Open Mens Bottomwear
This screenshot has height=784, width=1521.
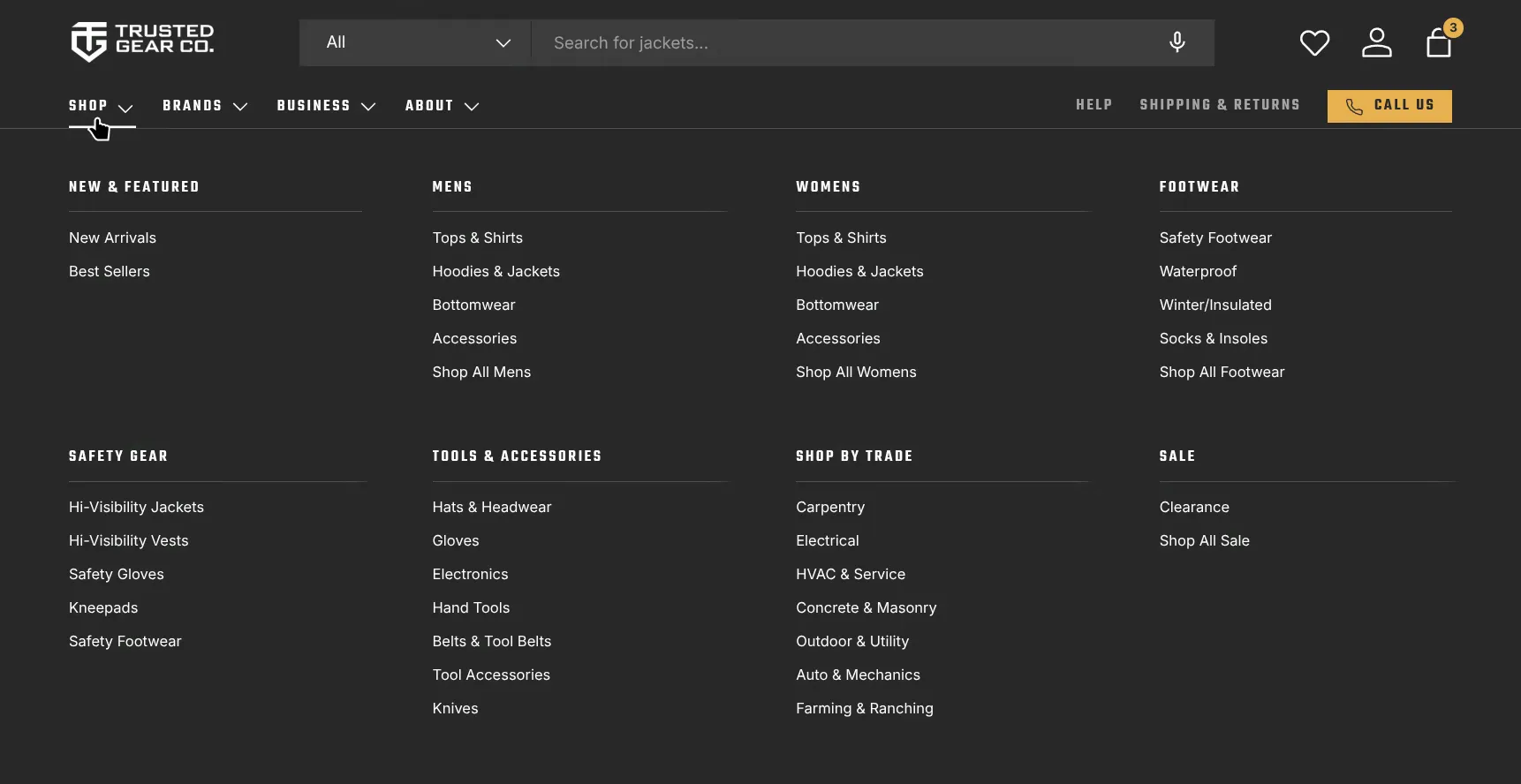click(473, 305)
